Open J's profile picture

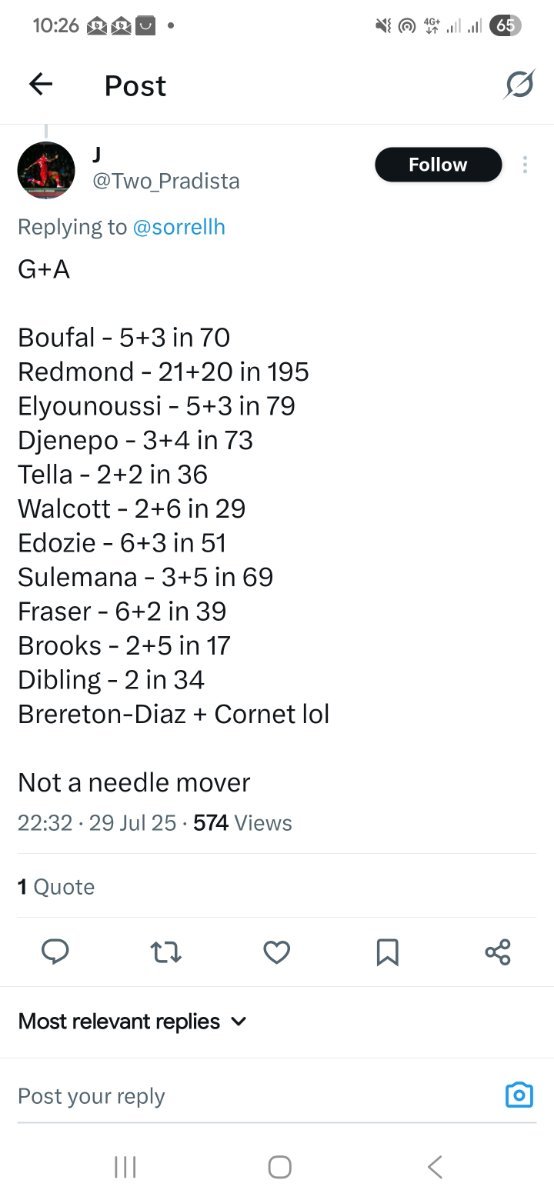click(x=46, y=171)
